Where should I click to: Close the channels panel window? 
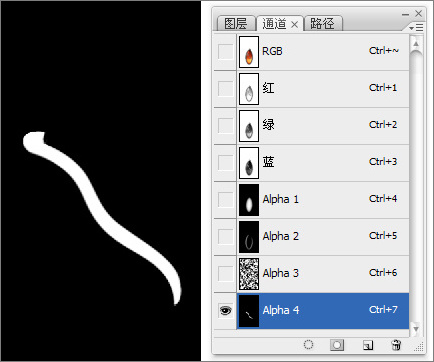coord(419,13)
